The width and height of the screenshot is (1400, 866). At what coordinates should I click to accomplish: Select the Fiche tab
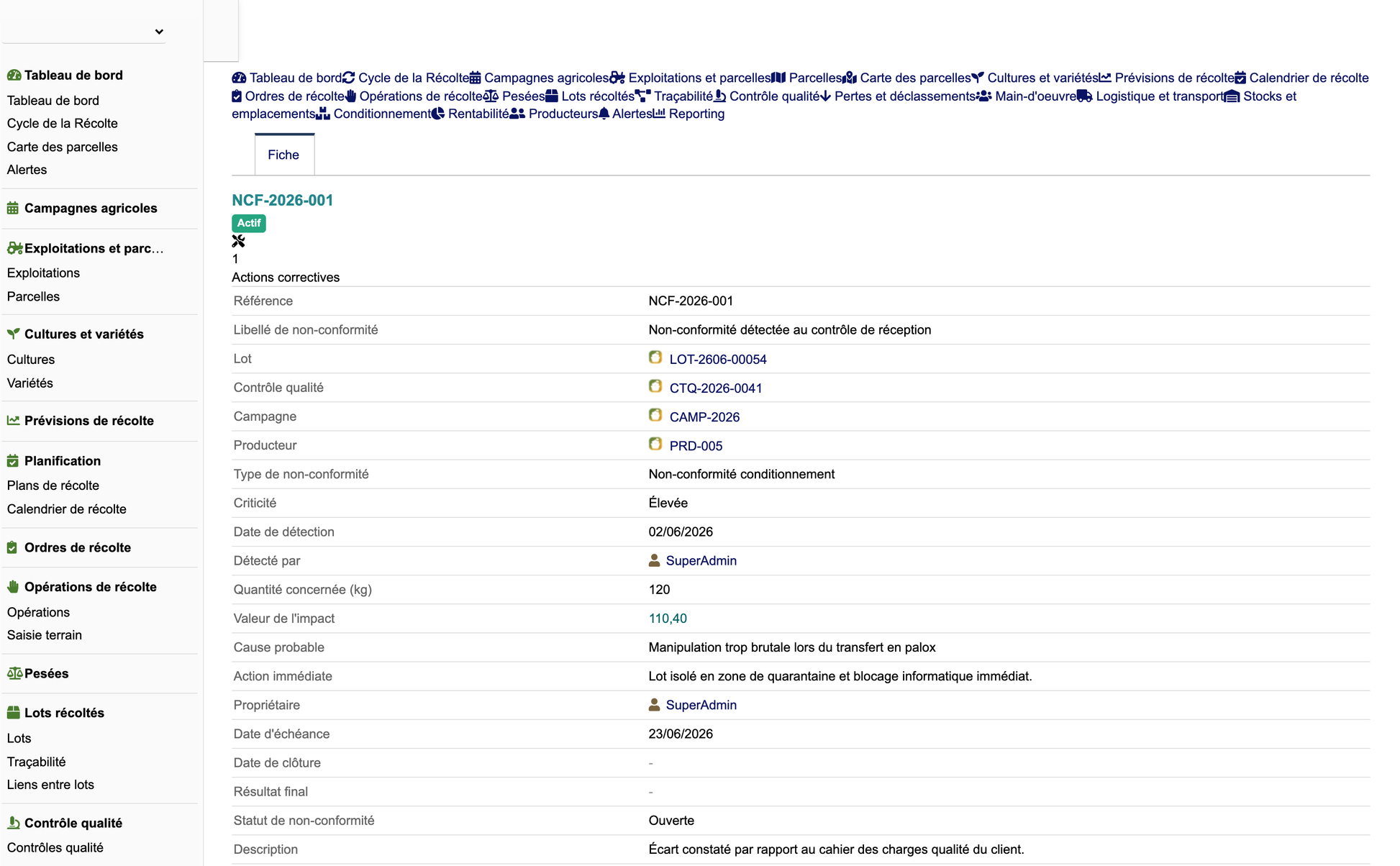click(x=284, y=155)
